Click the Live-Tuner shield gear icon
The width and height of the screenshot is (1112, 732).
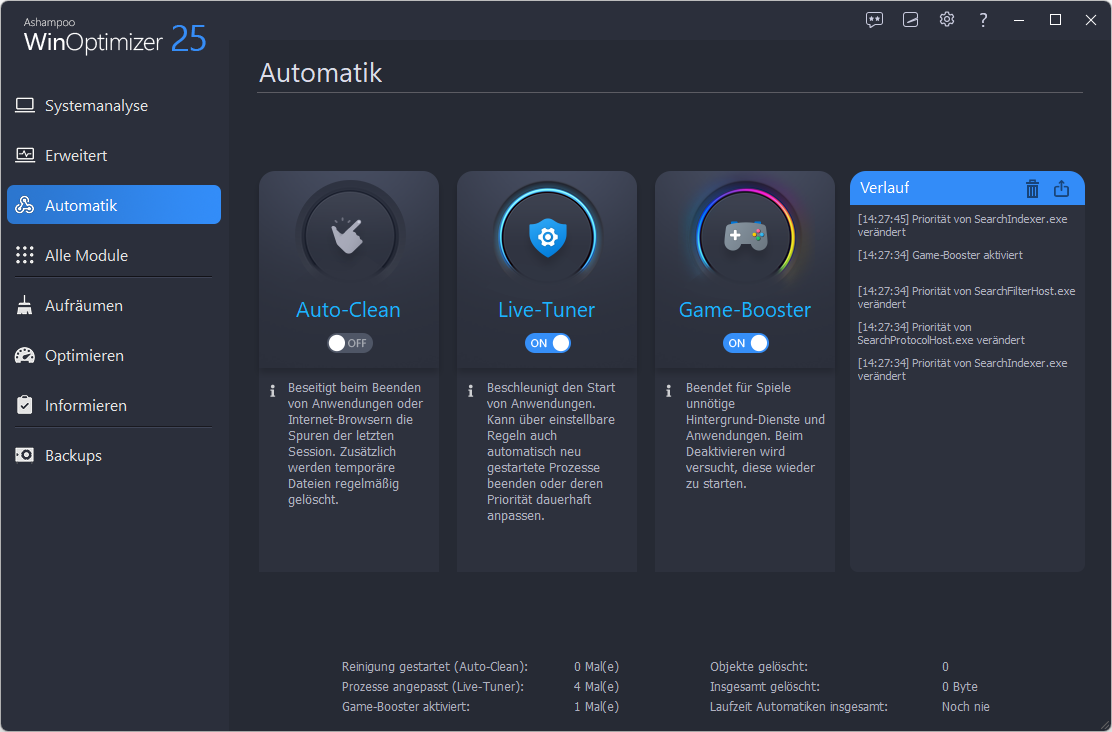[x=547, y=236]
